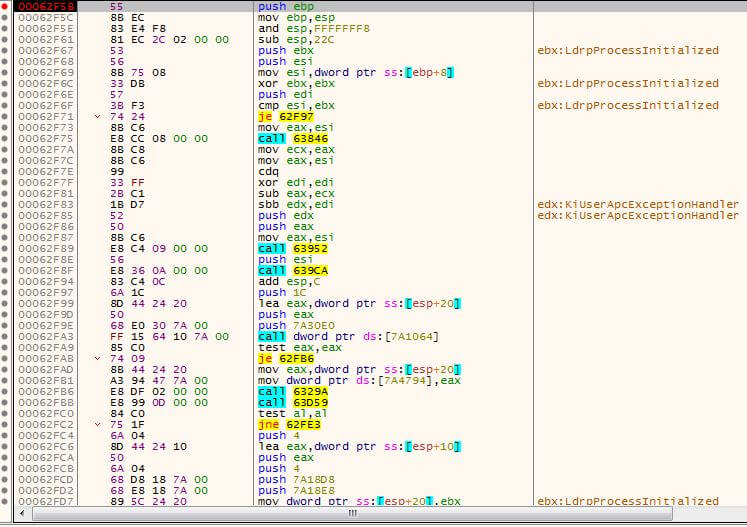
Task: Select the 'mov ebp,esp' instruction
Action: pyautogui.click(x=296, y=18)
